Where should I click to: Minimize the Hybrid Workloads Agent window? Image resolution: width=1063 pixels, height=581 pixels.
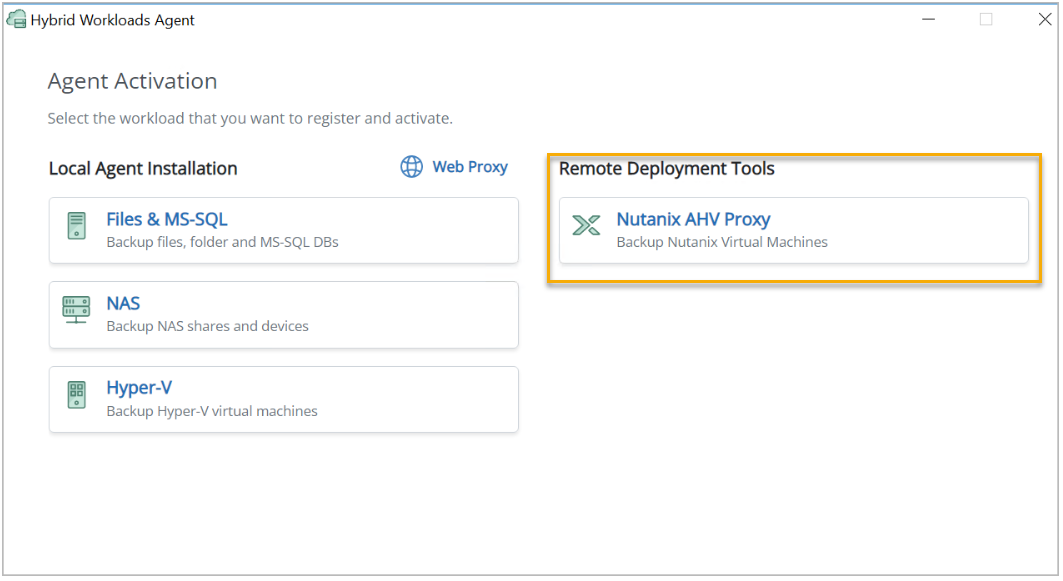tap(928, 19)
